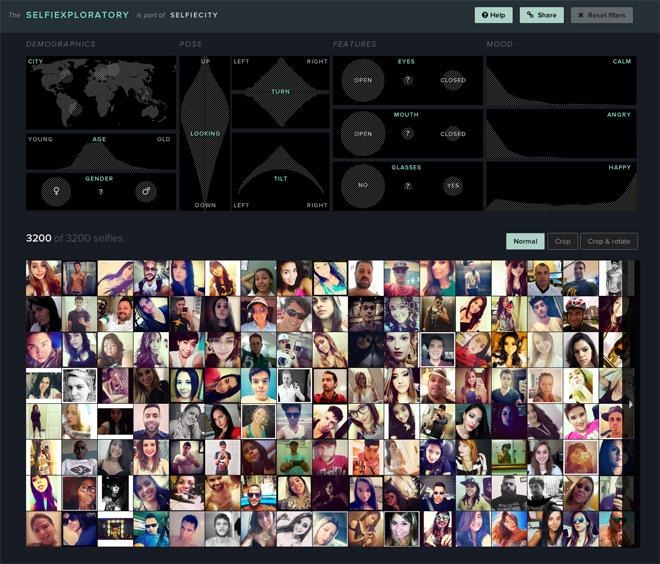The height and width of the screenshot is (564, 660).
Task: Click the unknown gender question mark
Action: (x=100, y=191)
